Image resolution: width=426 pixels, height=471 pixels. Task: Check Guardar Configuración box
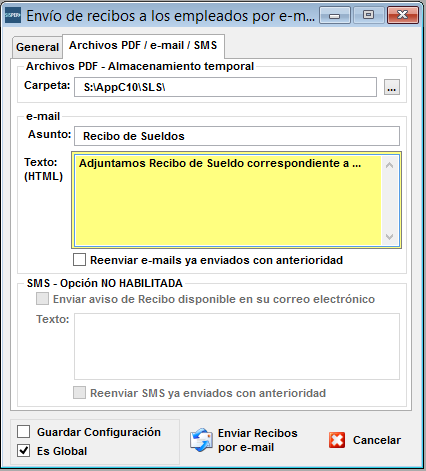[24, 432]
